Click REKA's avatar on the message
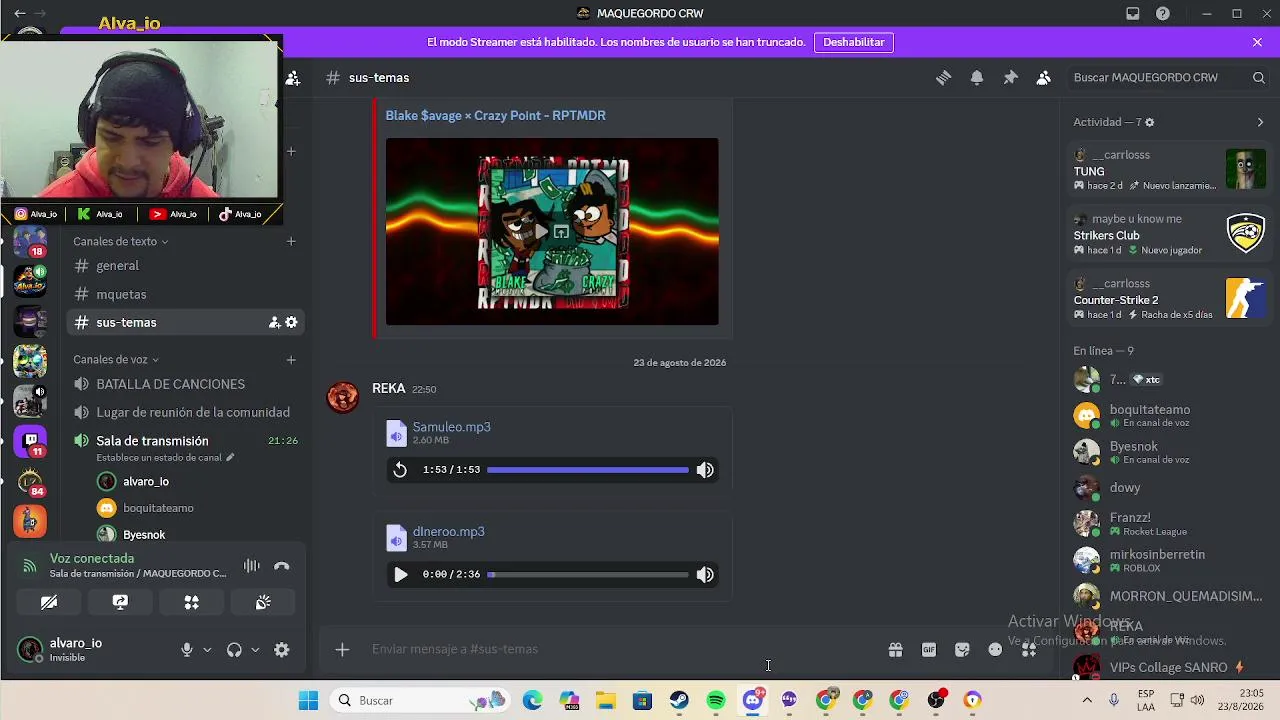1280x720 pixels. 343,397
